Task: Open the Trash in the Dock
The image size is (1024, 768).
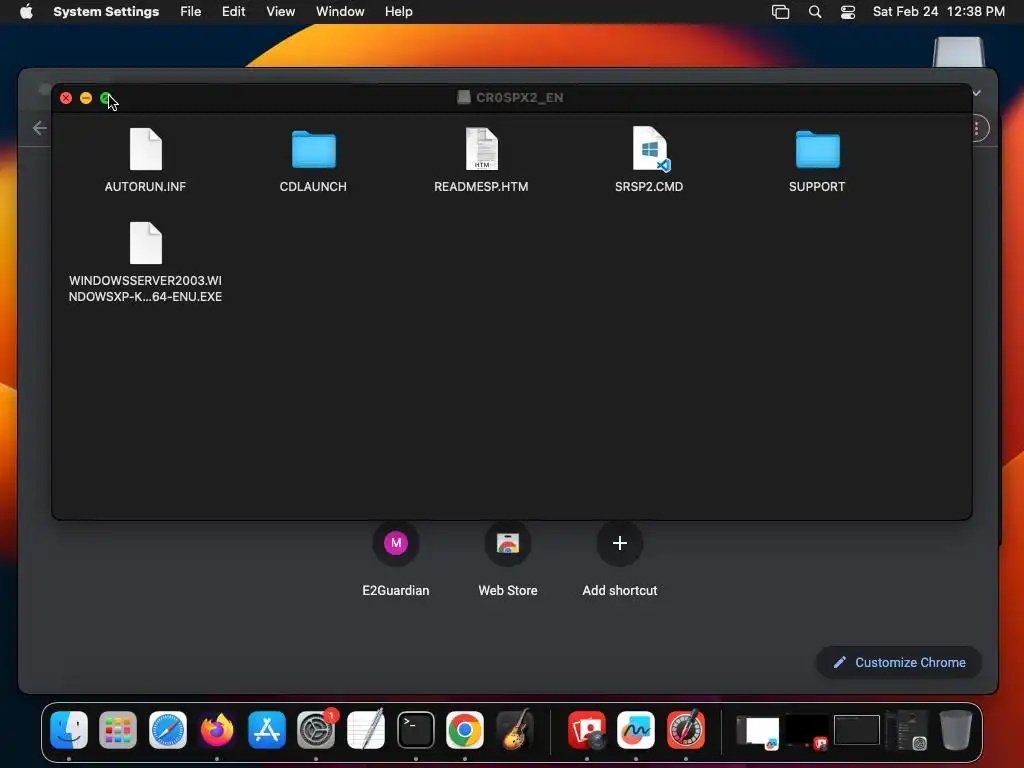Action: coord(955,729)
